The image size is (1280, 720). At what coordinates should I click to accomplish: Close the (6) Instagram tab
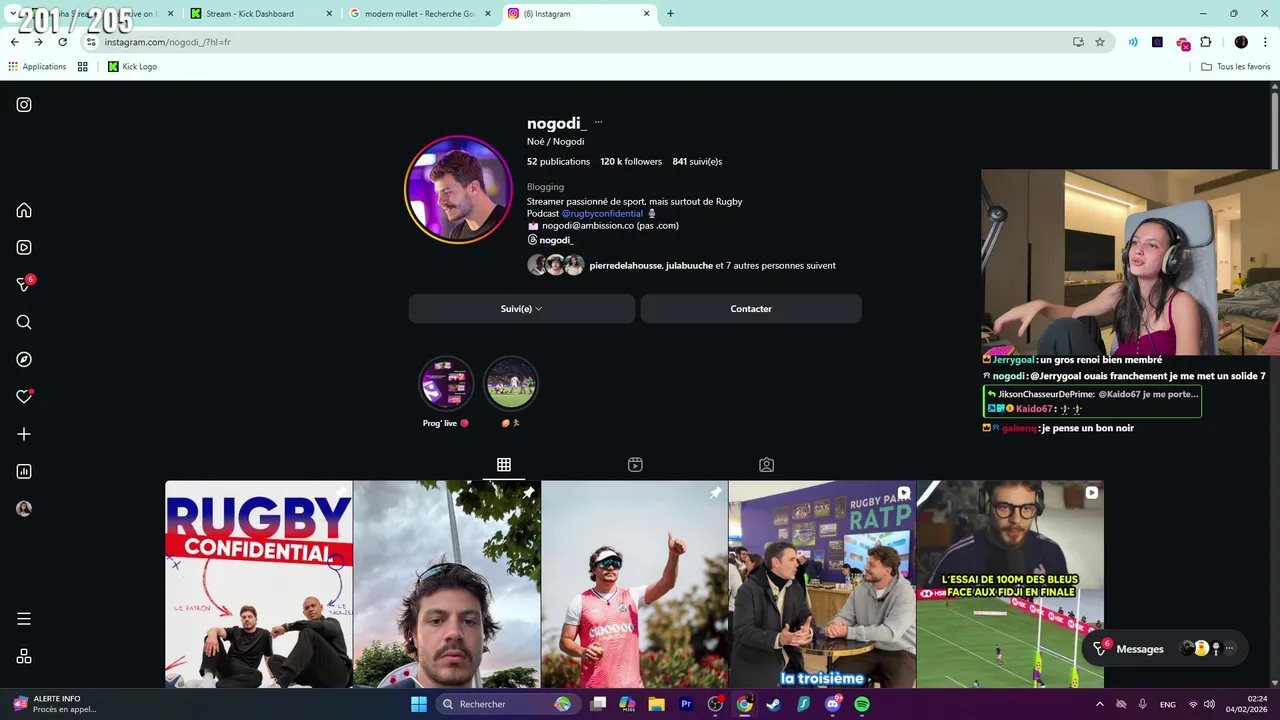[x=647, y=14]
